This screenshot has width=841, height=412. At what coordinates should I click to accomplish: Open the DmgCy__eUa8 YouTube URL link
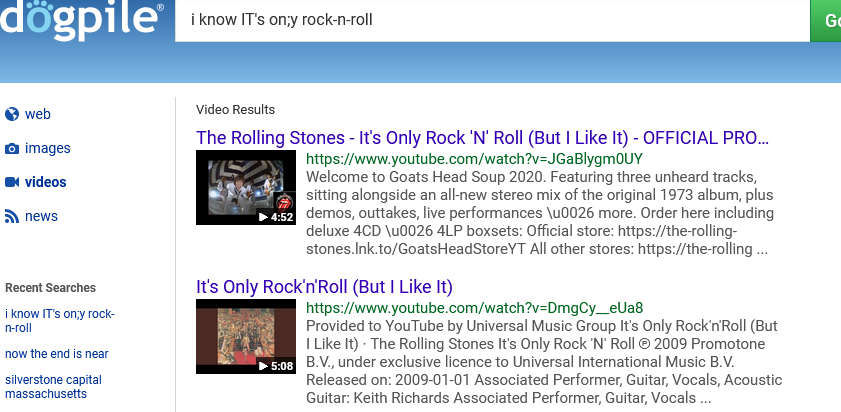click(x=474, y=307)
